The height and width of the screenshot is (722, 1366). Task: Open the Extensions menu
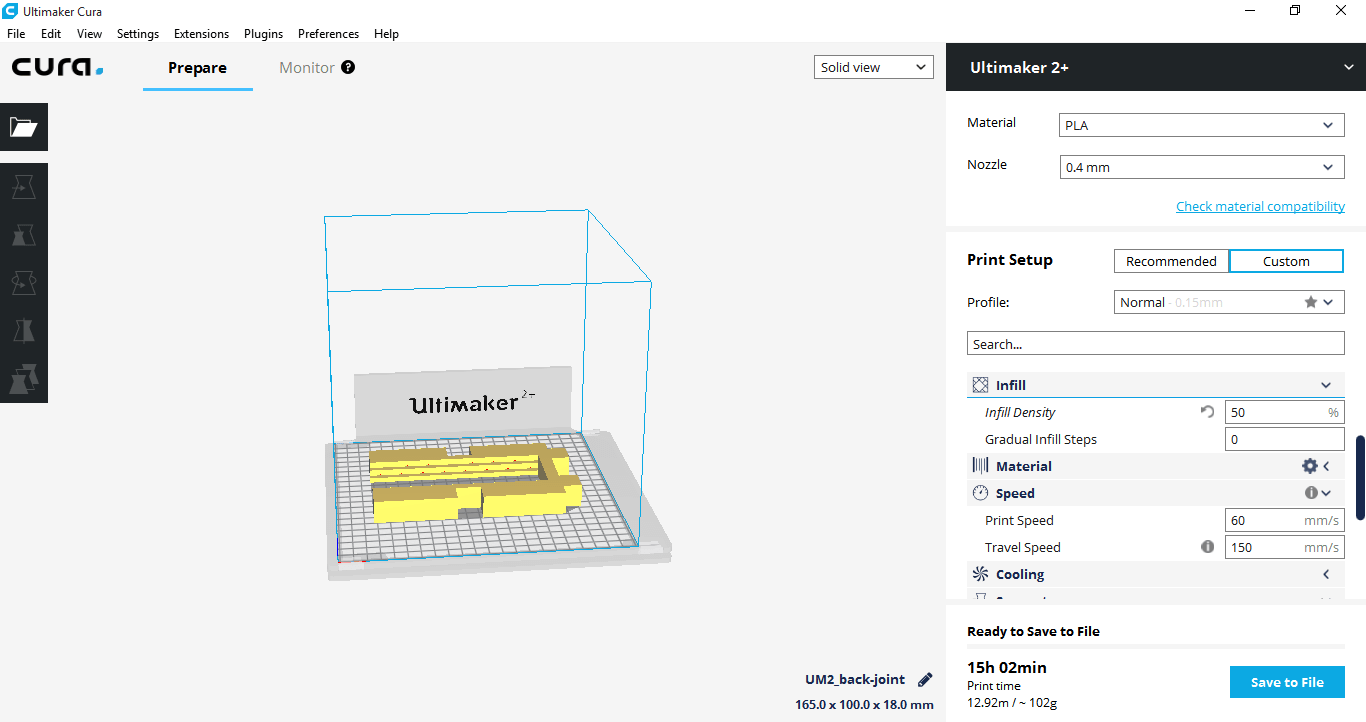tap(201, 33)
